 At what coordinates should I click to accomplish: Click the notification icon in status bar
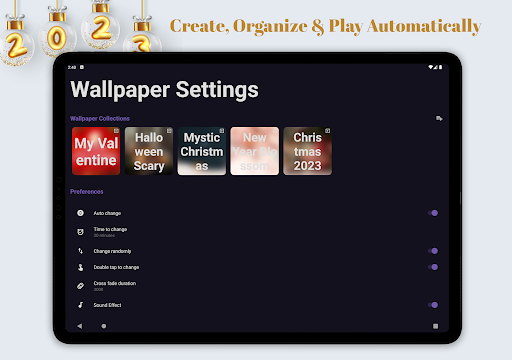tap(82, 67)
